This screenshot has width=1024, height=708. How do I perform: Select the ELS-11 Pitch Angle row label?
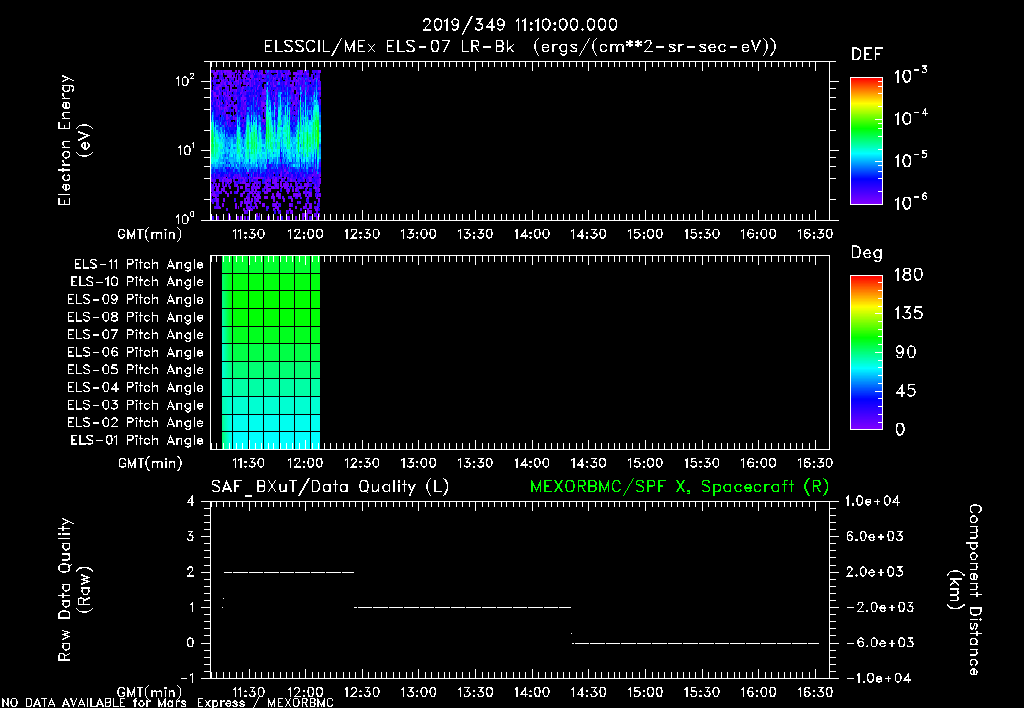click(x=138, y=265)
